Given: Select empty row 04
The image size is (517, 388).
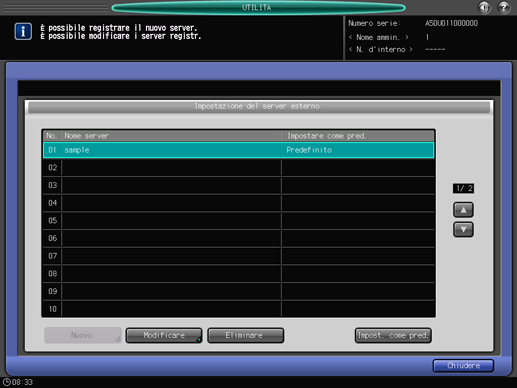Looking at the screenshot, I should pos(238,203).
